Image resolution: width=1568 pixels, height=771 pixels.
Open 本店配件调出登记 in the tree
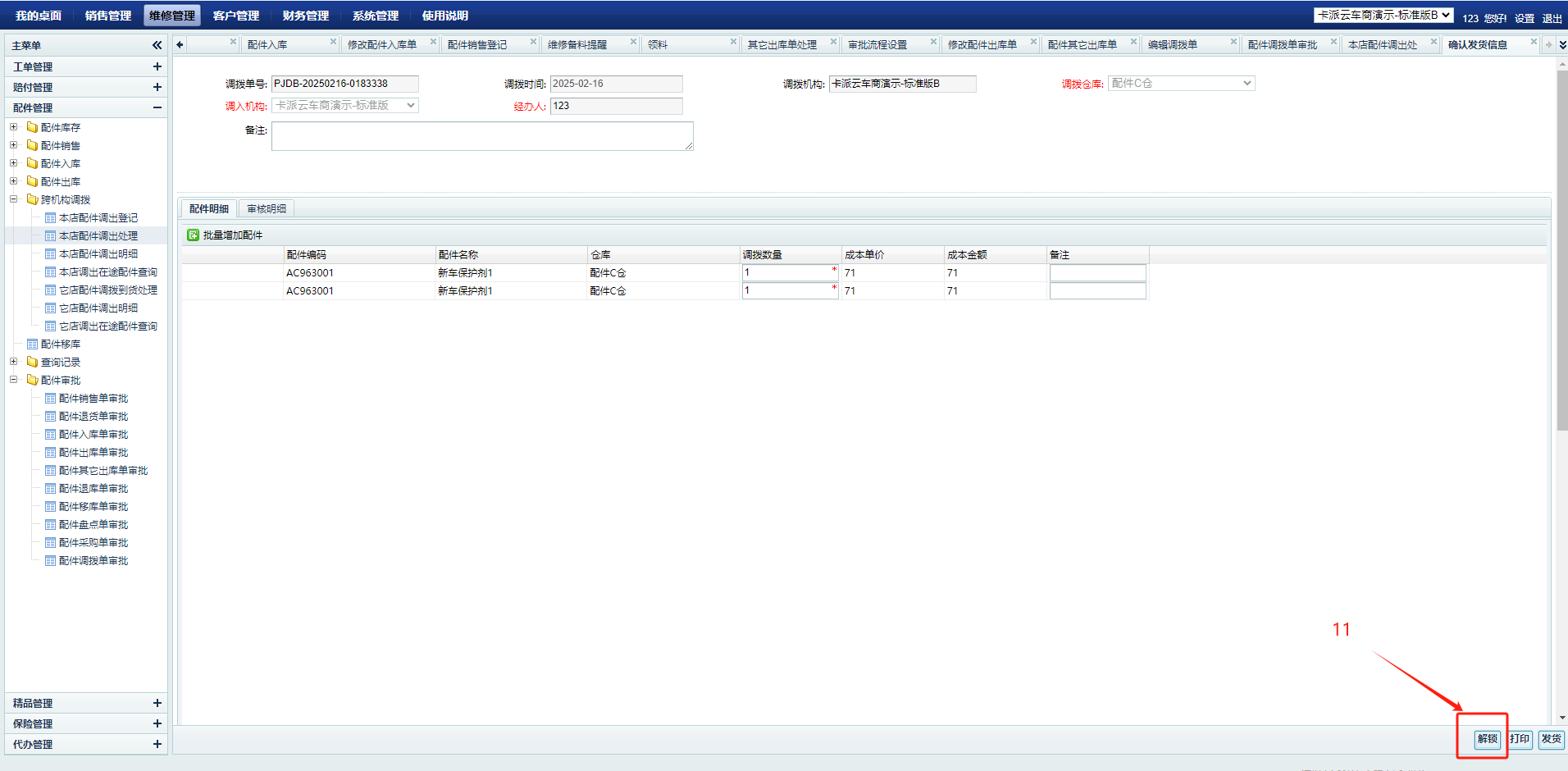click(98, 218)
